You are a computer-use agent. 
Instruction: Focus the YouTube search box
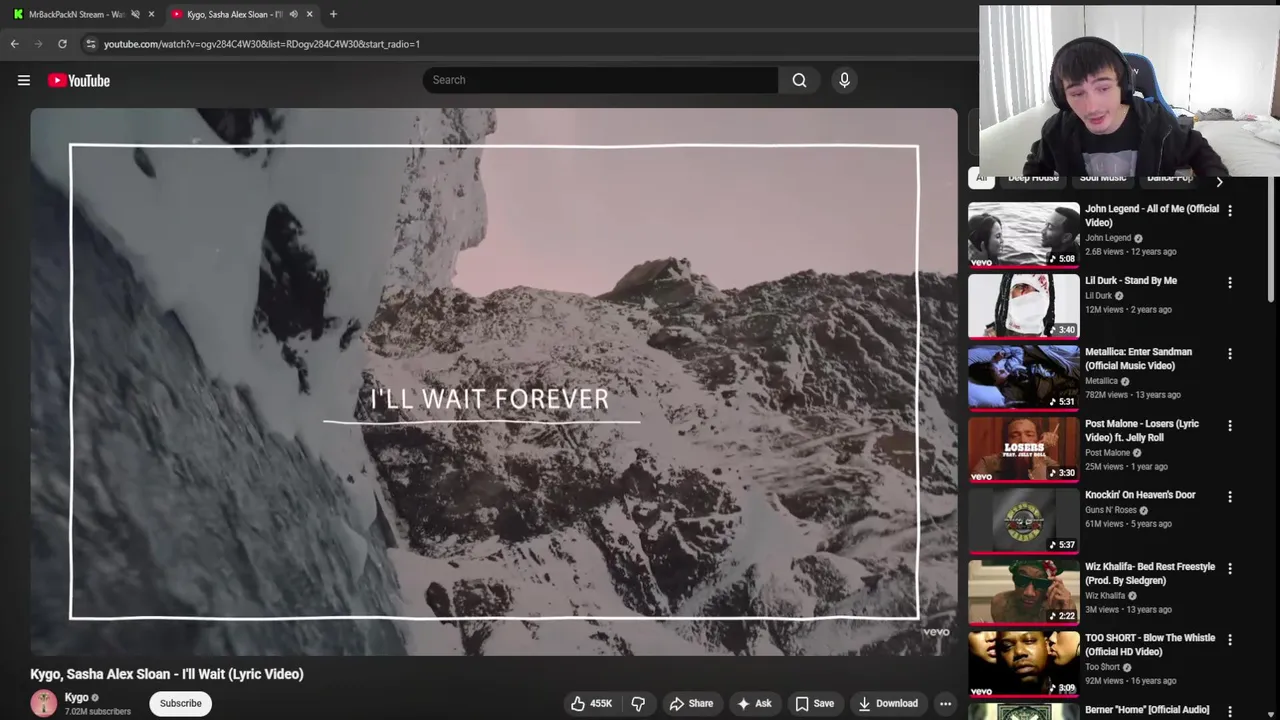pyautogui.click(x=600, y=80)
